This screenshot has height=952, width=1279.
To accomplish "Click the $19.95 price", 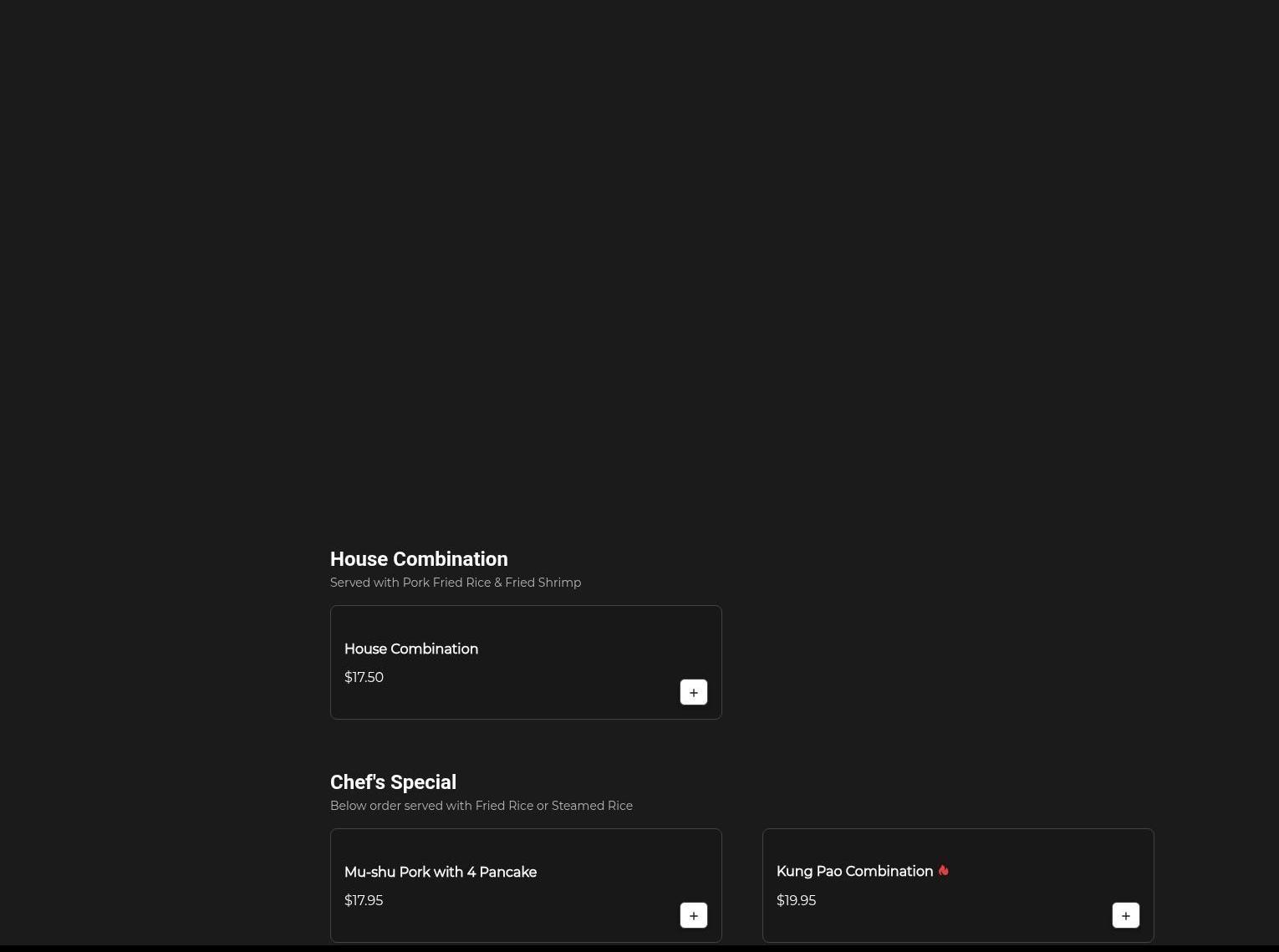I will (796, 900).
